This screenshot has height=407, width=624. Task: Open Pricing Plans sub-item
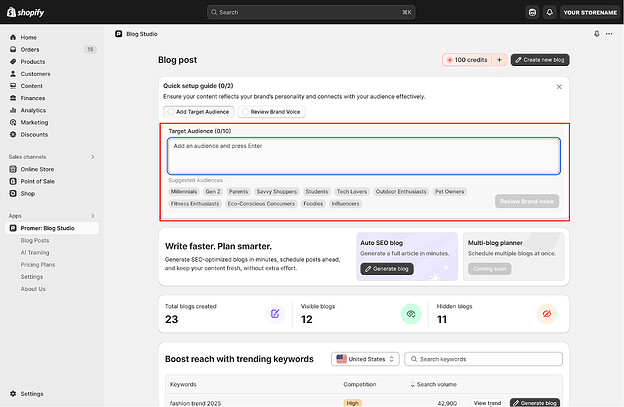[38, 265]
